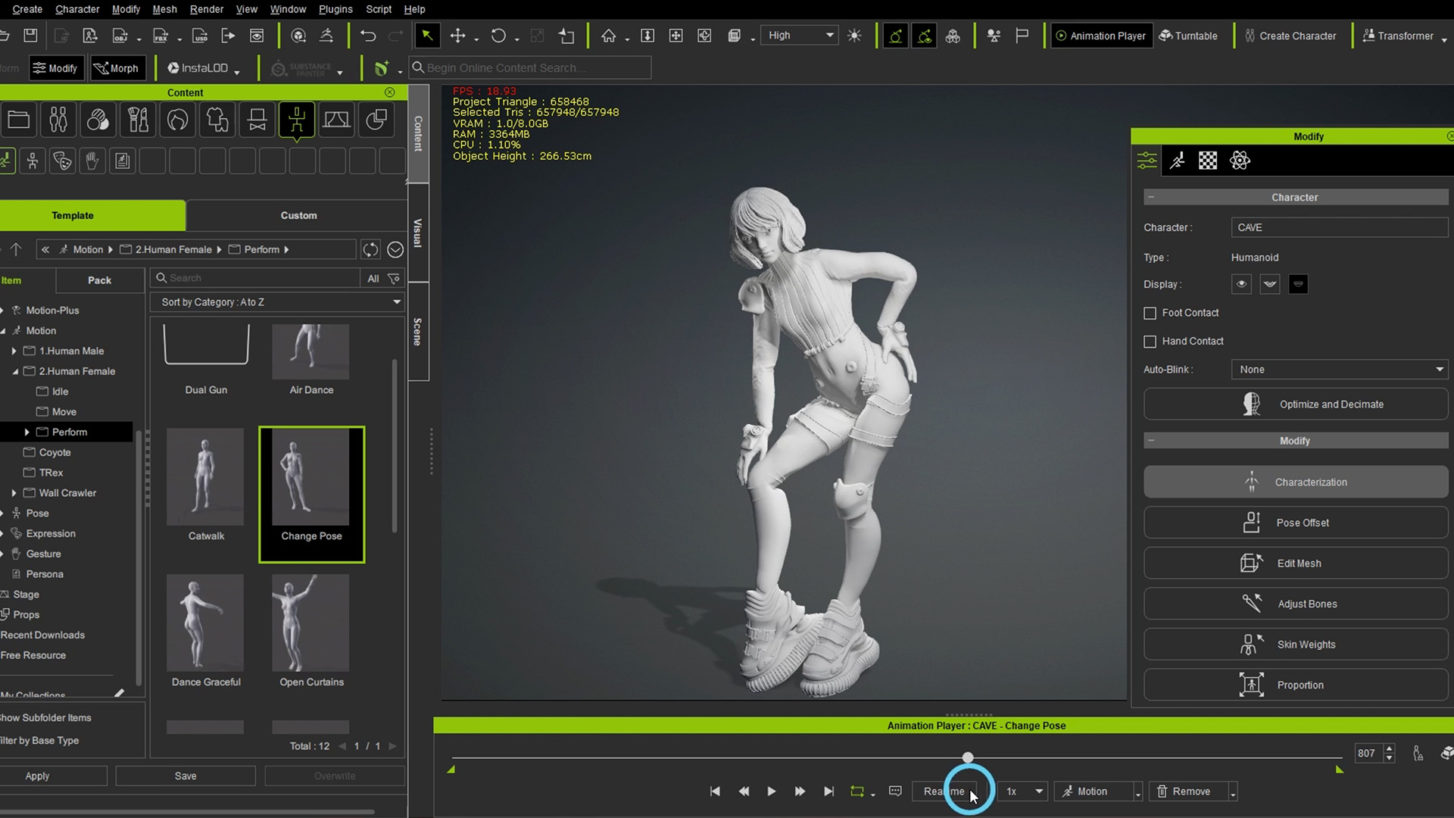The height and width of the screenshot is (818, 1454).
Task: Open the Auto-Blink dropdown
Action: [1339, 369]
